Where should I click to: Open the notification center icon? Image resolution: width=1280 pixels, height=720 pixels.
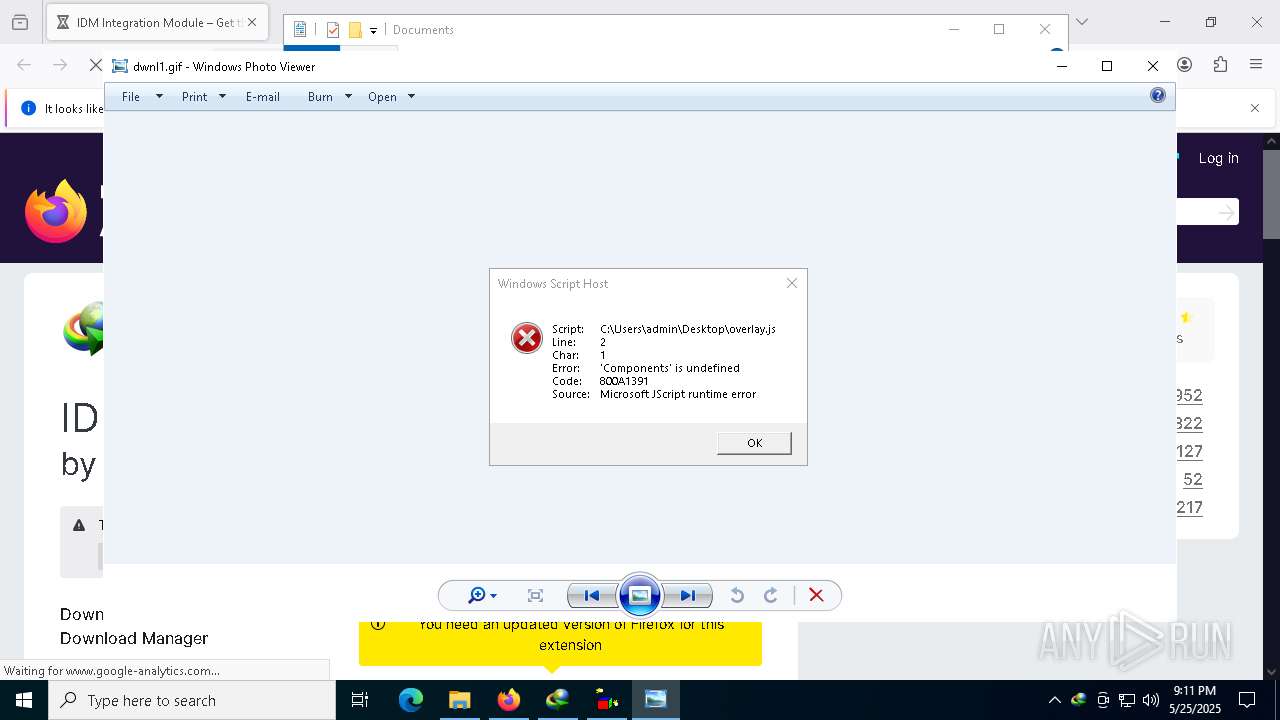point(1247,700)
